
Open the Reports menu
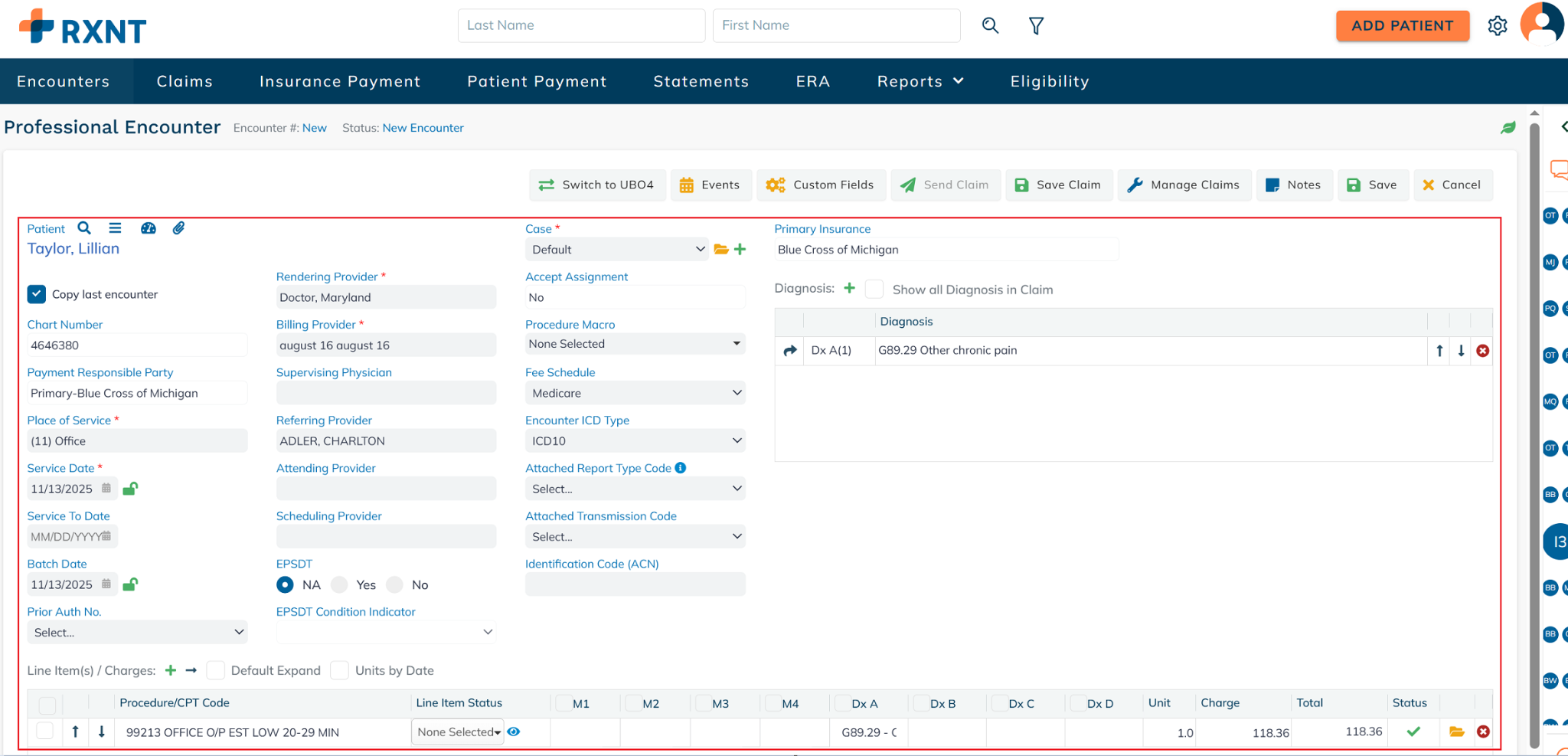(920, 81)
